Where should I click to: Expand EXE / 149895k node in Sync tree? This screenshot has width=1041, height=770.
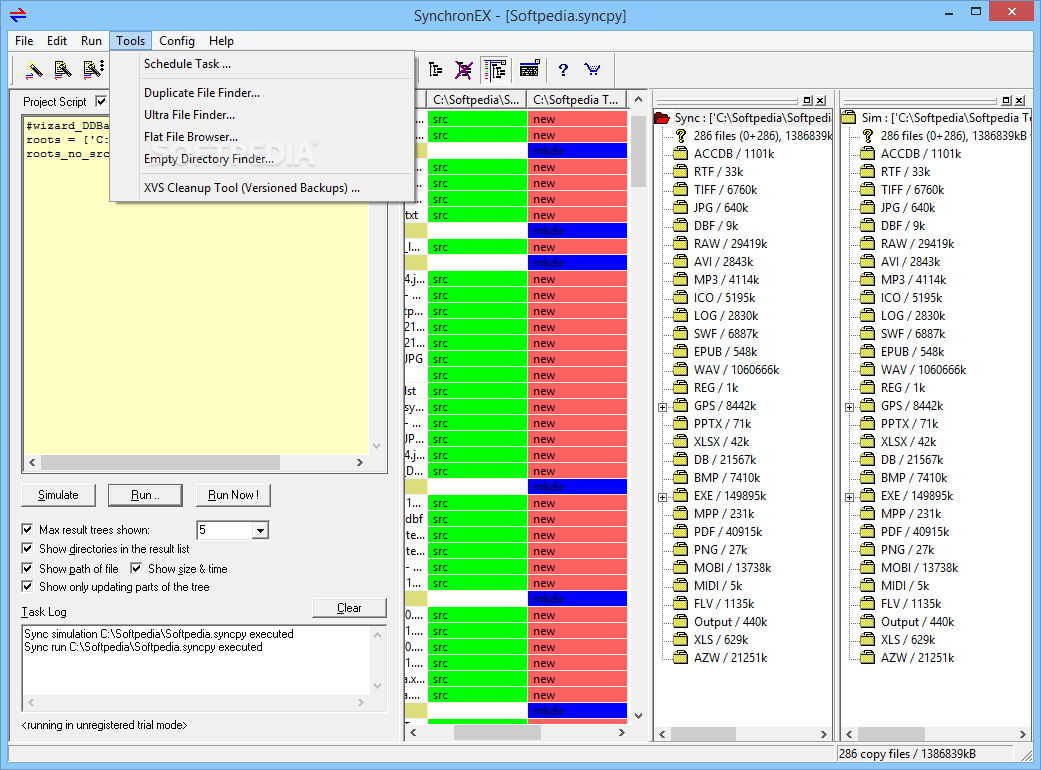pyautogui.click(x=663, y=497)
